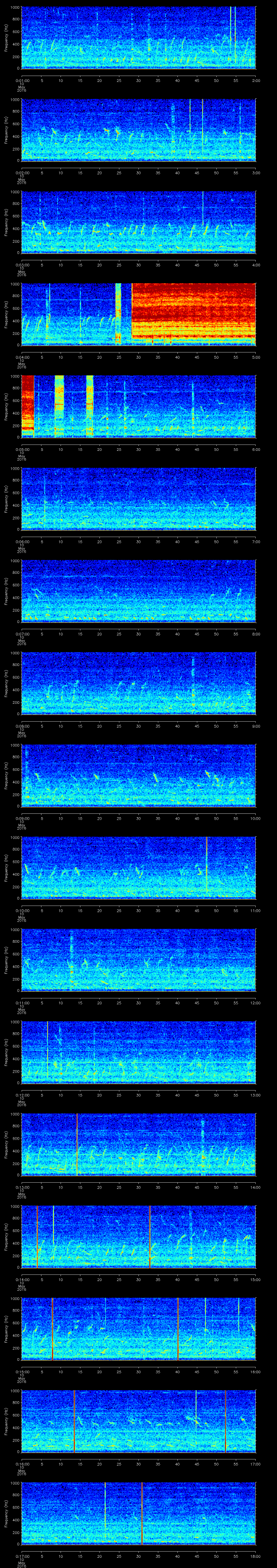
Task: Click the spectrogram panel starting at 0:08:00
Action: (139, 683)
